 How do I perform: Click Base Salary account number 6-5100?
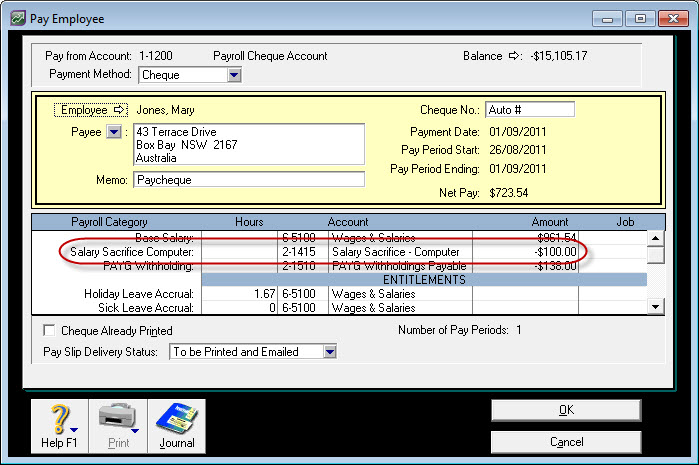point(299,238)
